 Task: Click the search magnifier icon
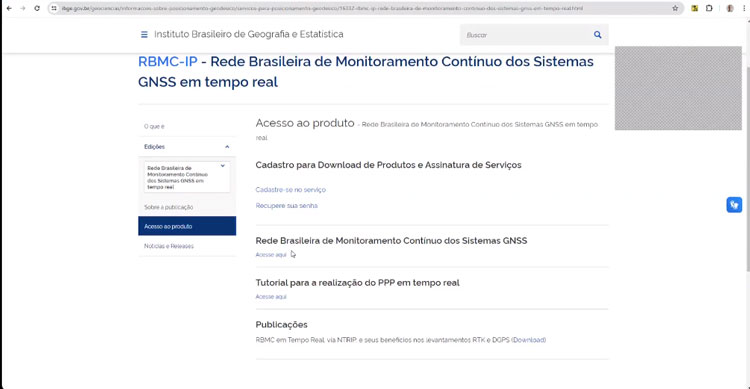click(597, 34)
